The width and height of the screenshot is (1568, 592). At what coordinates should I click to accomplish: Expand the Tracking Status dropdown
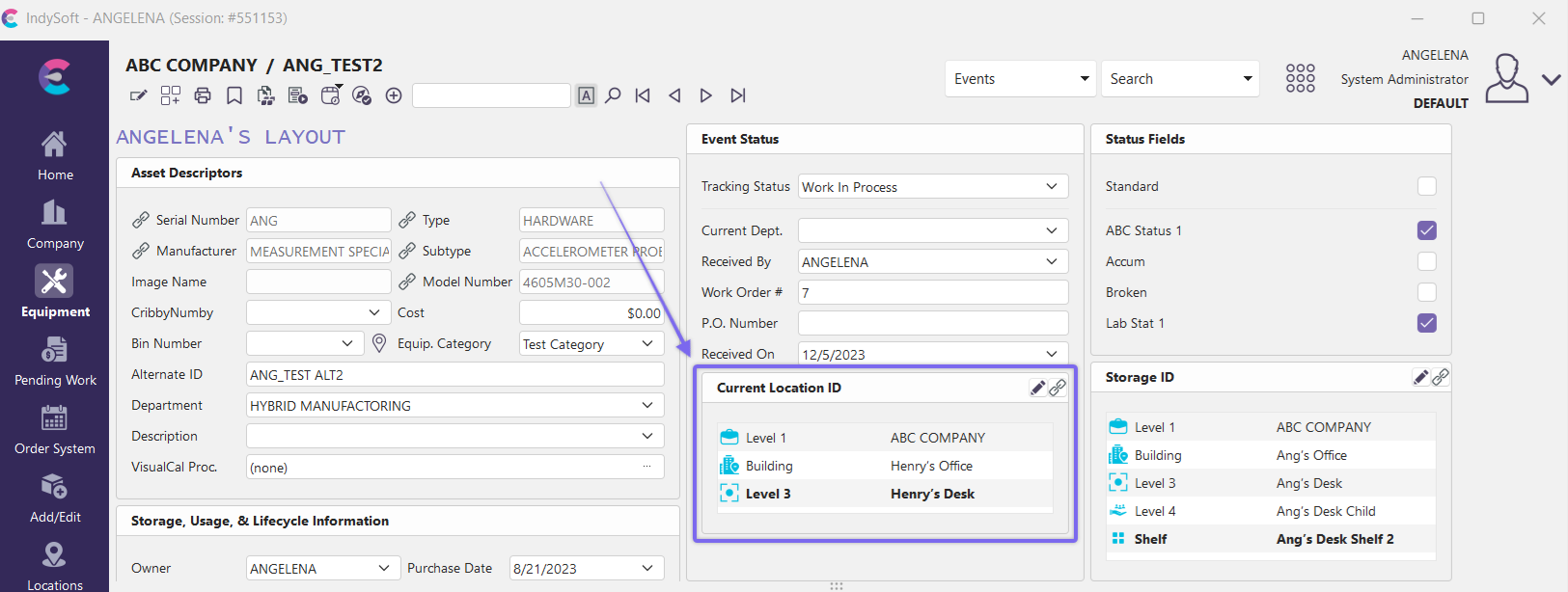pos(1051,187)
